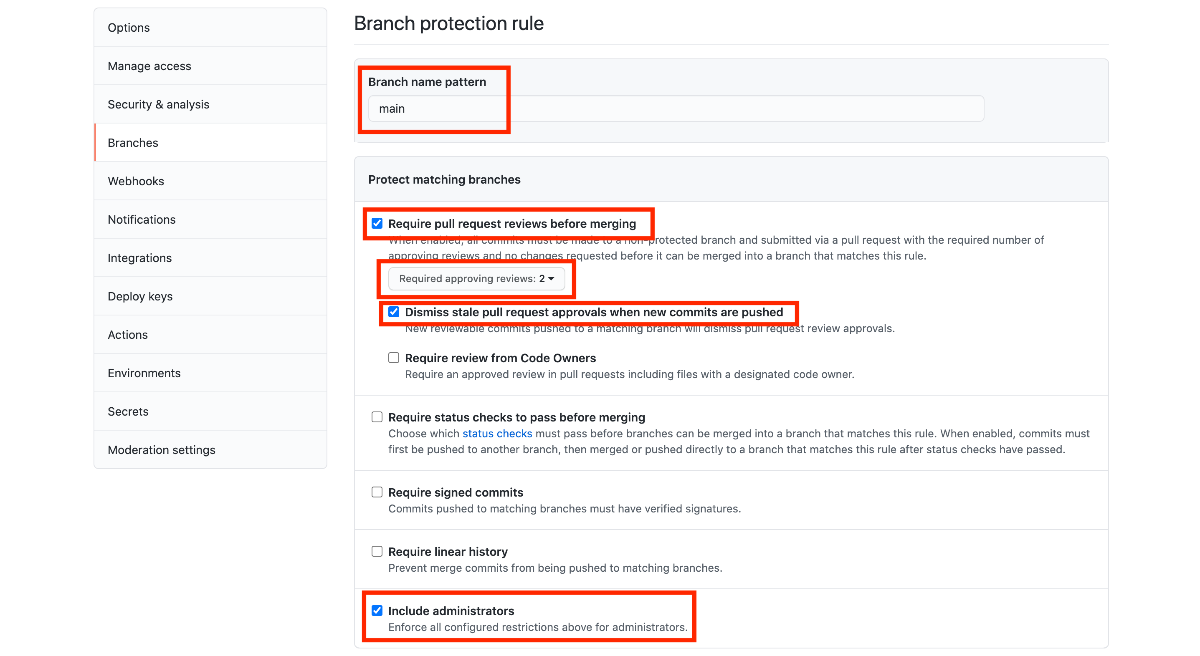
Task: Check Require status checks to pass
Action: 377,417
